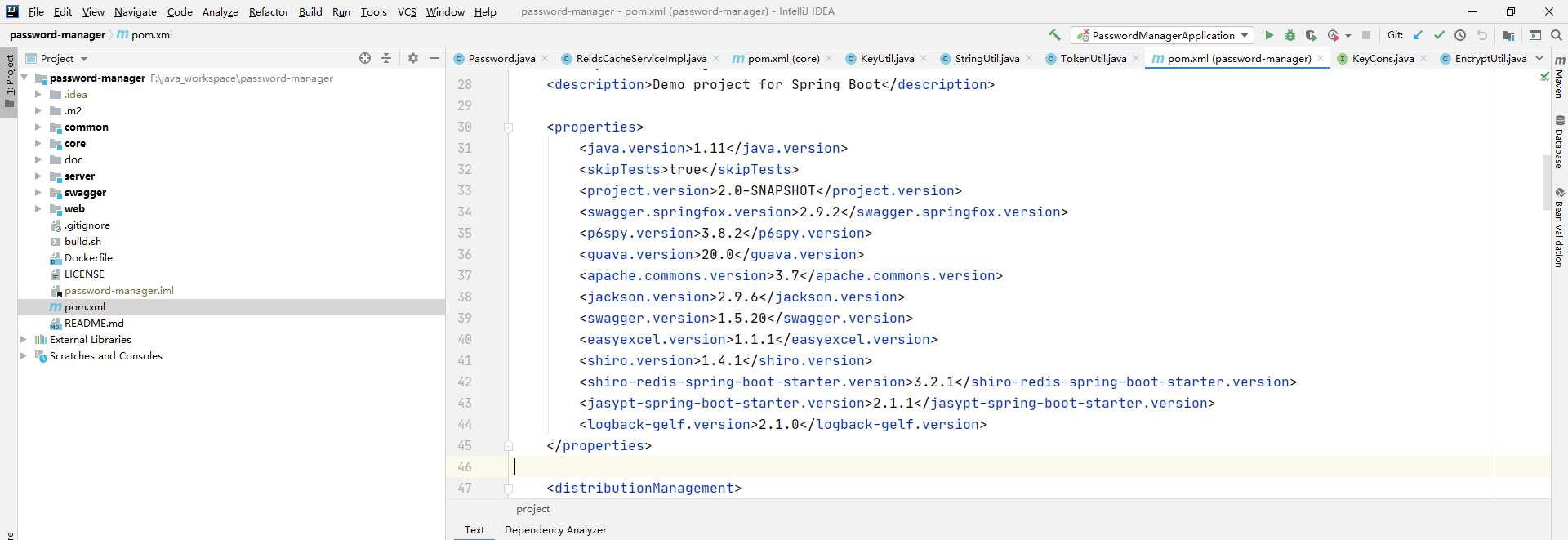Run with Coverage using the shield icon
Image resolution: width=1568 pixels, height=540 pixels.
[x=1311, y=35]
